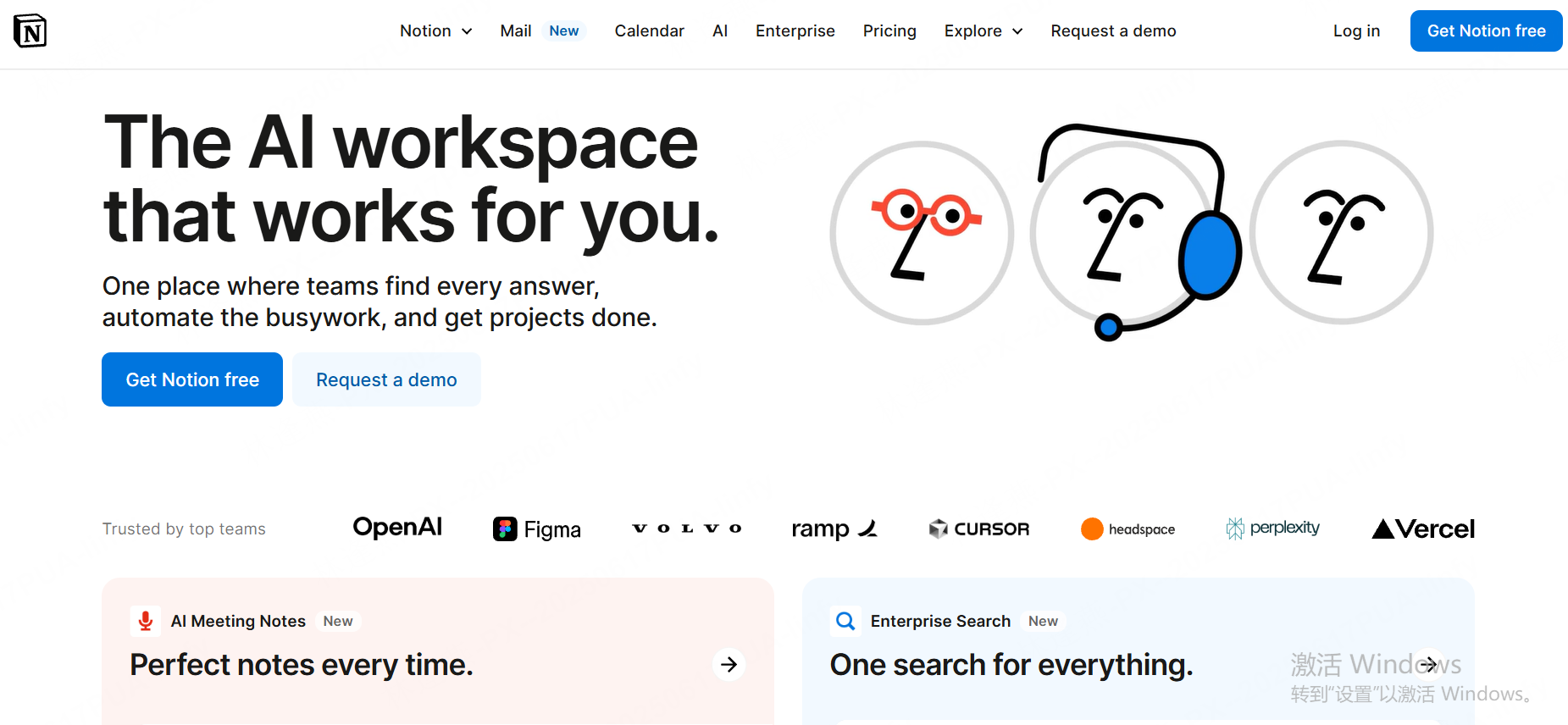Click New badge beside AI Meeting Notes
1568x725 pixels.
[x=338, y=621]
